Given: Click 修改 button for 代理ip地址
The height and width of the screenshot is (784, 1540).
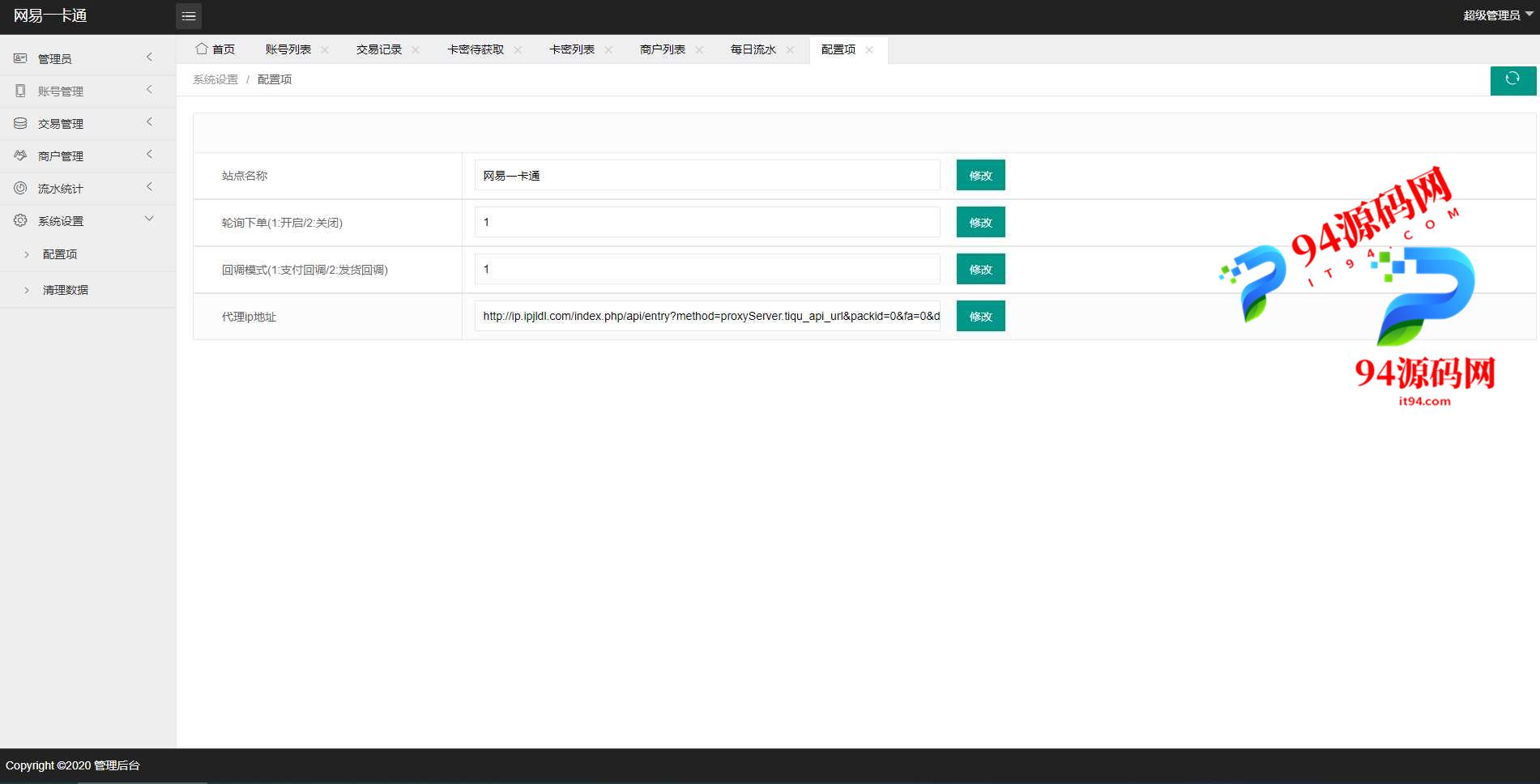Looking at the screenshot, I should [x=980, y=316].
